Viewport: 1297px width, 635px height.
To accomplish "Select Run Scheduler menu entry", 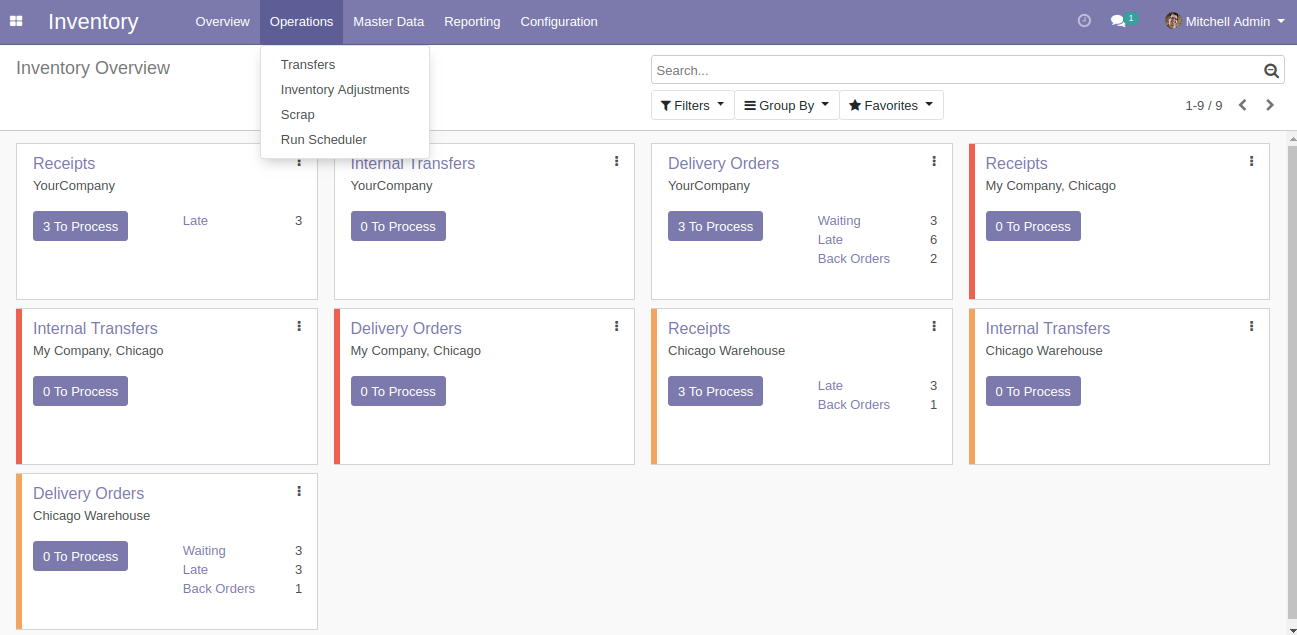I will pyautogui.click(x=324, y=140).
